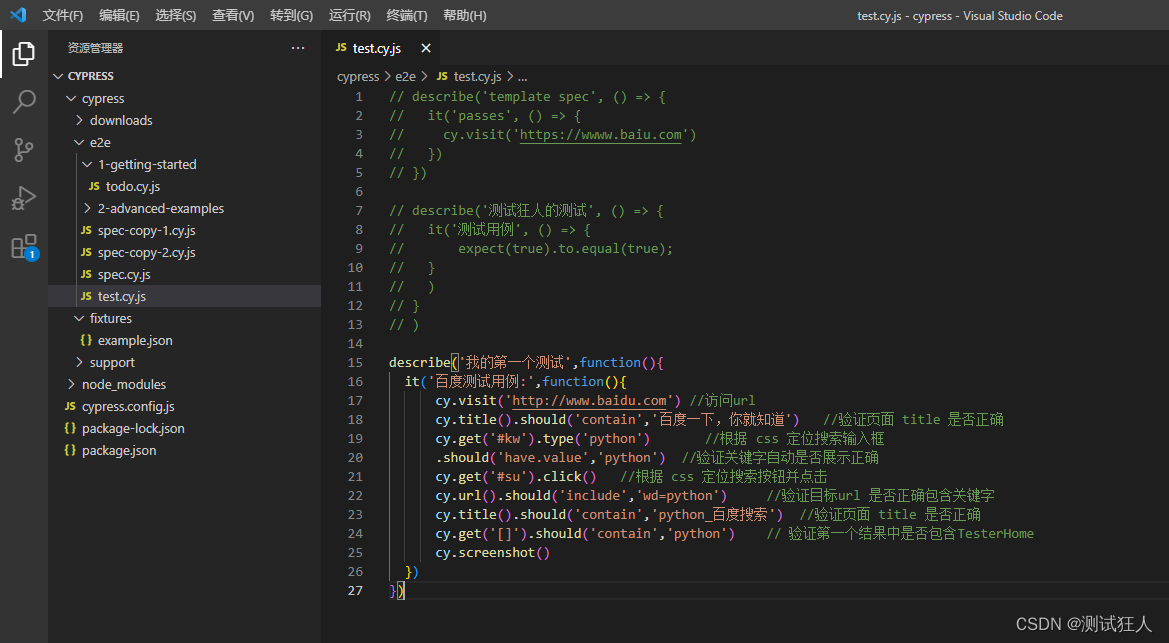Collapse the 1-getting-started folder

click(x=88, y=164)
